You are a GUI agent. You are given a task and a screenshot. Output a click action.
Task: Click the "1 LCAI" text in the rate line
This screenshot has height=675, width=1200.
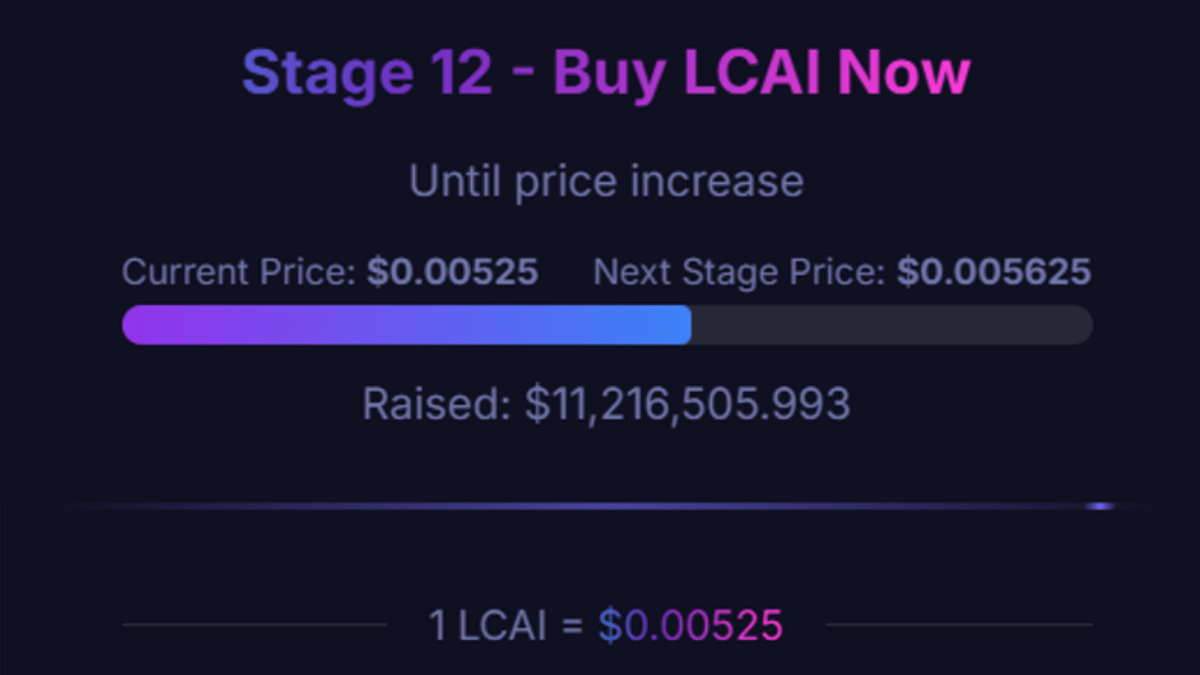[488, 626]
